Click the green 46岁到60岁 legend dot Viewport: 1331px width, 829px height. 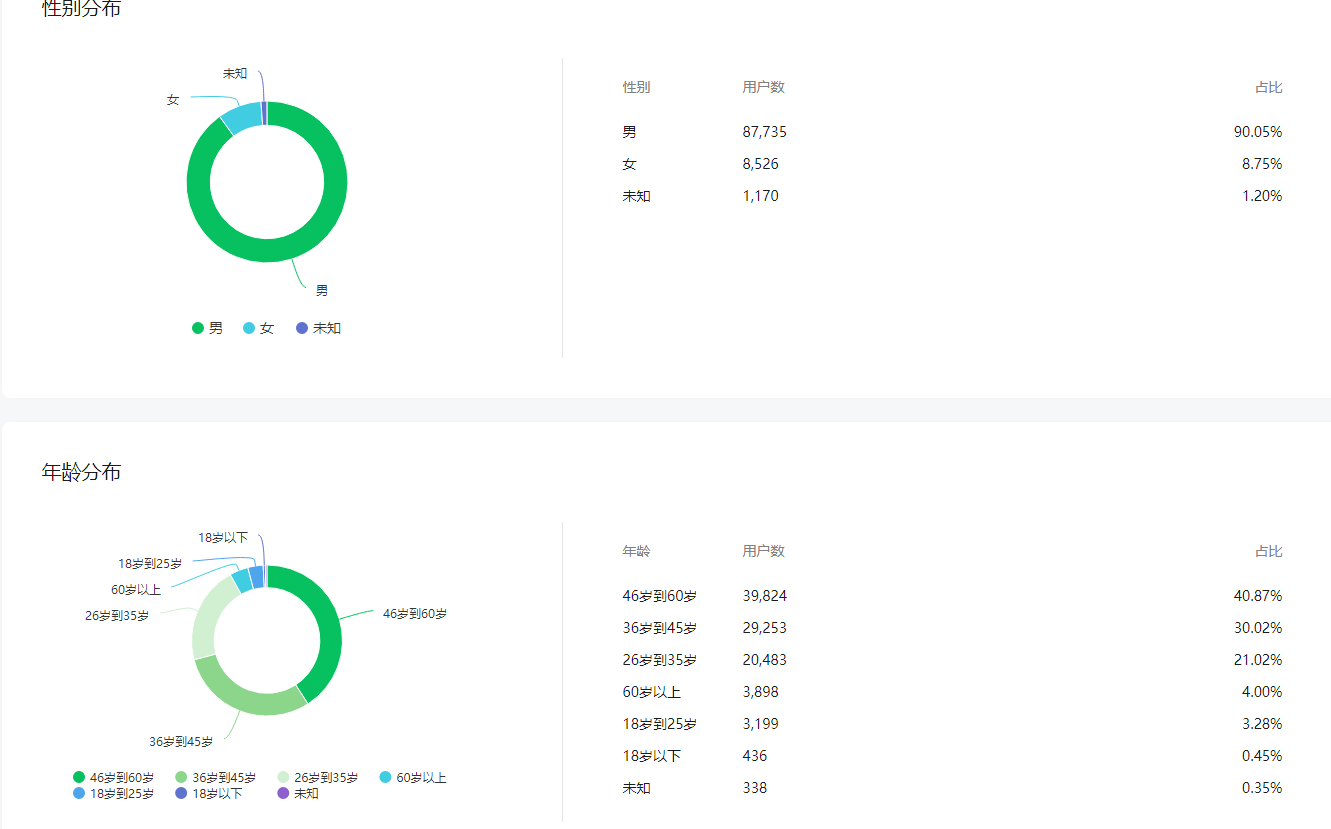point(79,777)
